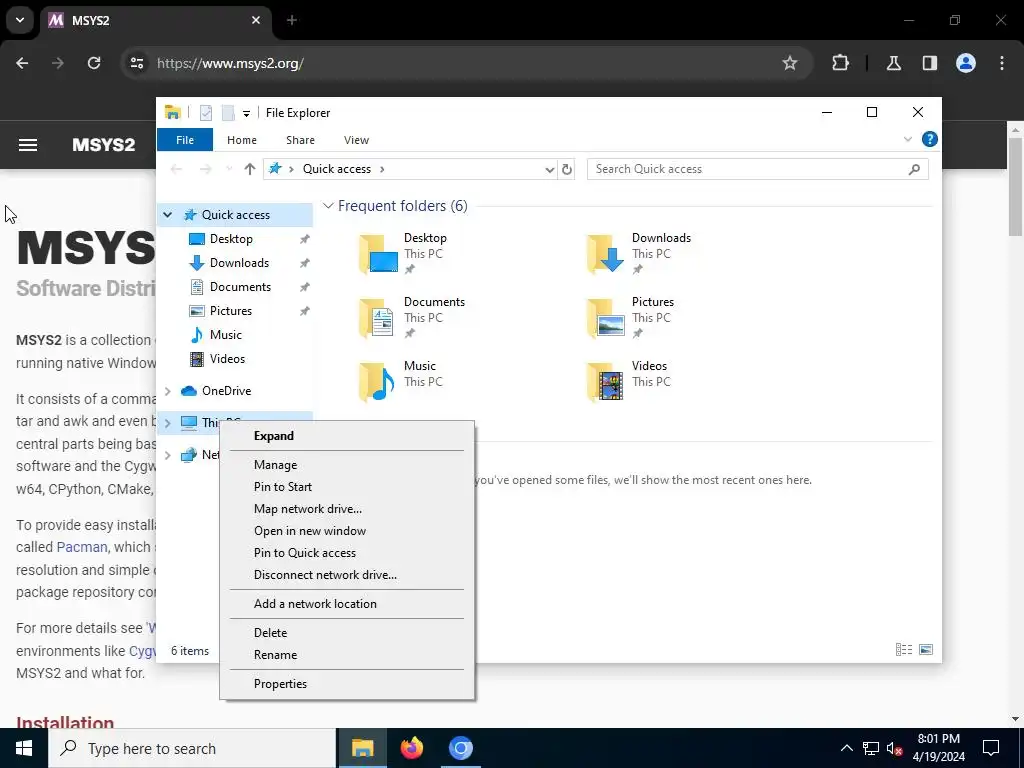The image size is (1024, 768).
Task: Expand the File Explorer ribbon
Action: [x=908, y=139]
